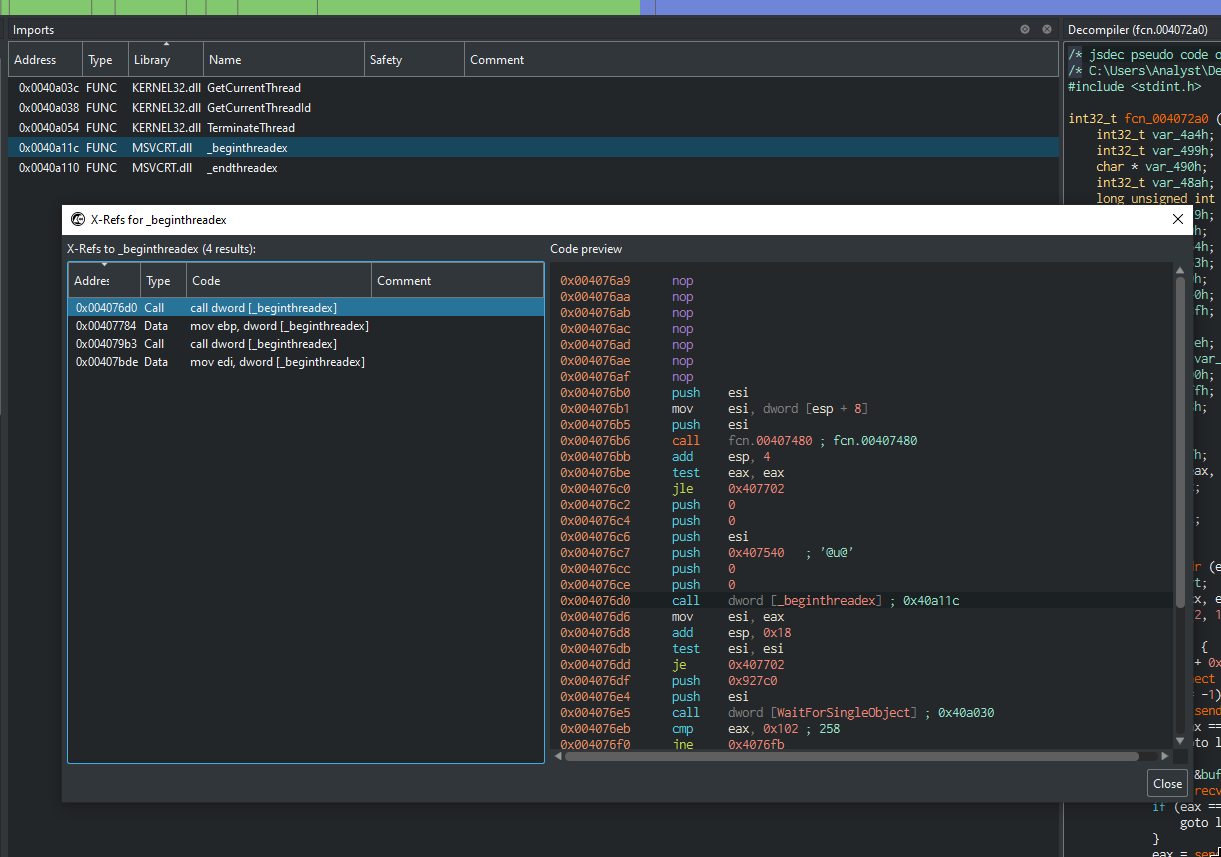Click 'X-Refs to _beginthreadex (4 results)' label
1221x857 pixels.
click(x=161, y=249)
